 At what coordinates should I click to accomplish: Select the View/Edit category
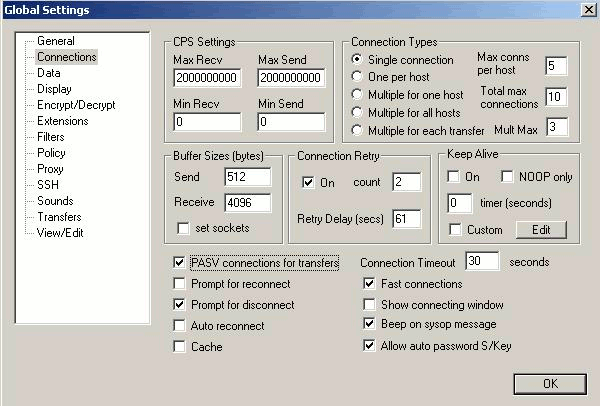click(x=61, y=233)
